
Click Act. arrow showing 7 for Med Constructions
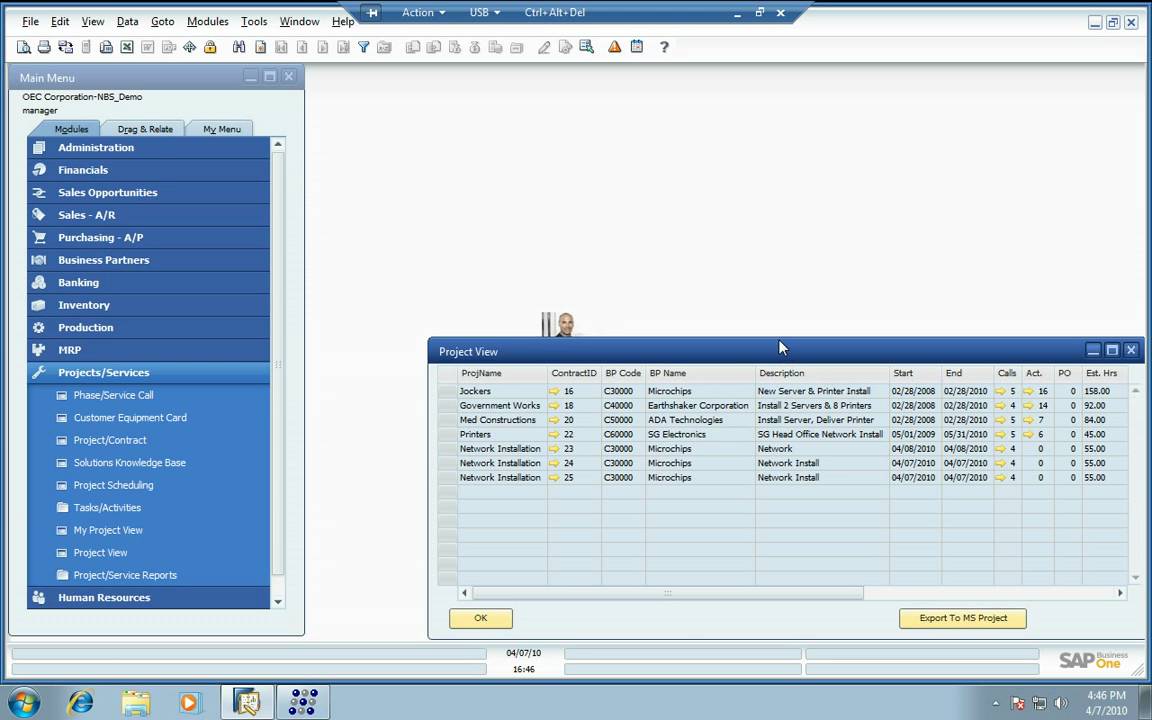1029,420
